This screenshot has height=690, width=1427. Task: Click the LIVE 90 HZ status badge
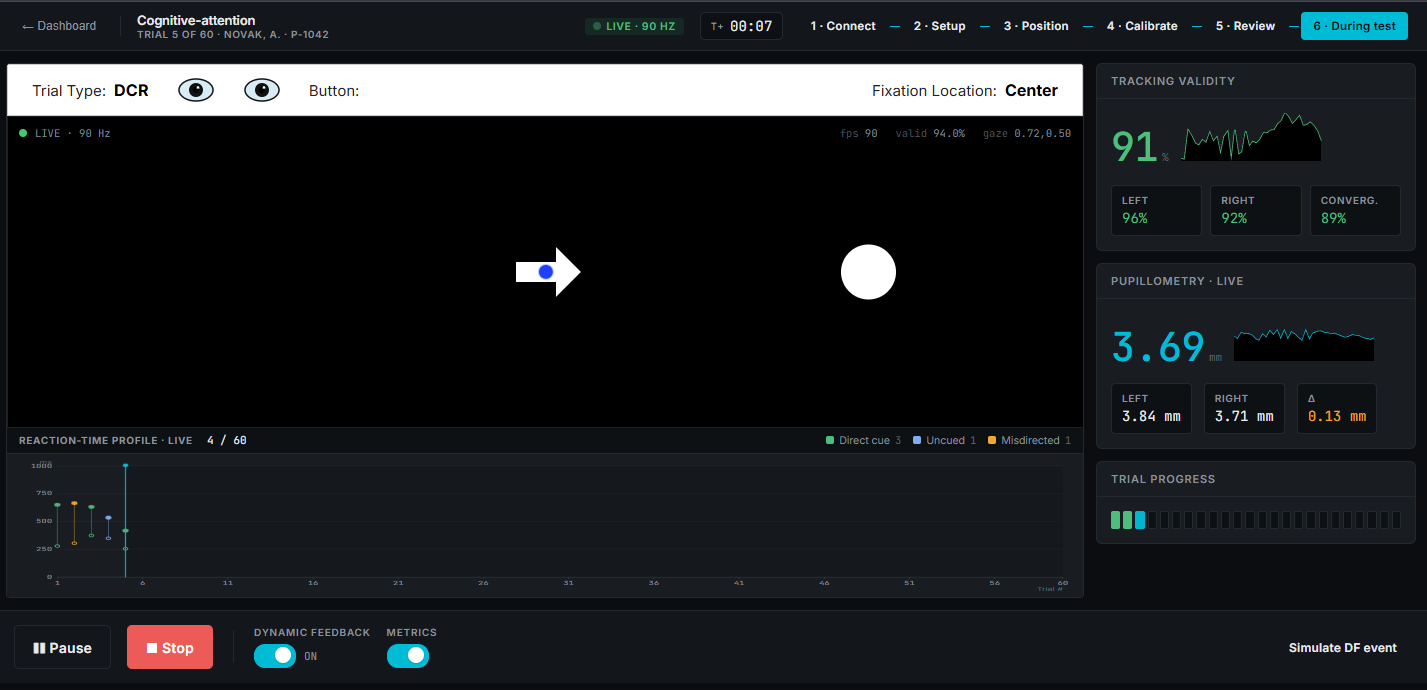635,26
